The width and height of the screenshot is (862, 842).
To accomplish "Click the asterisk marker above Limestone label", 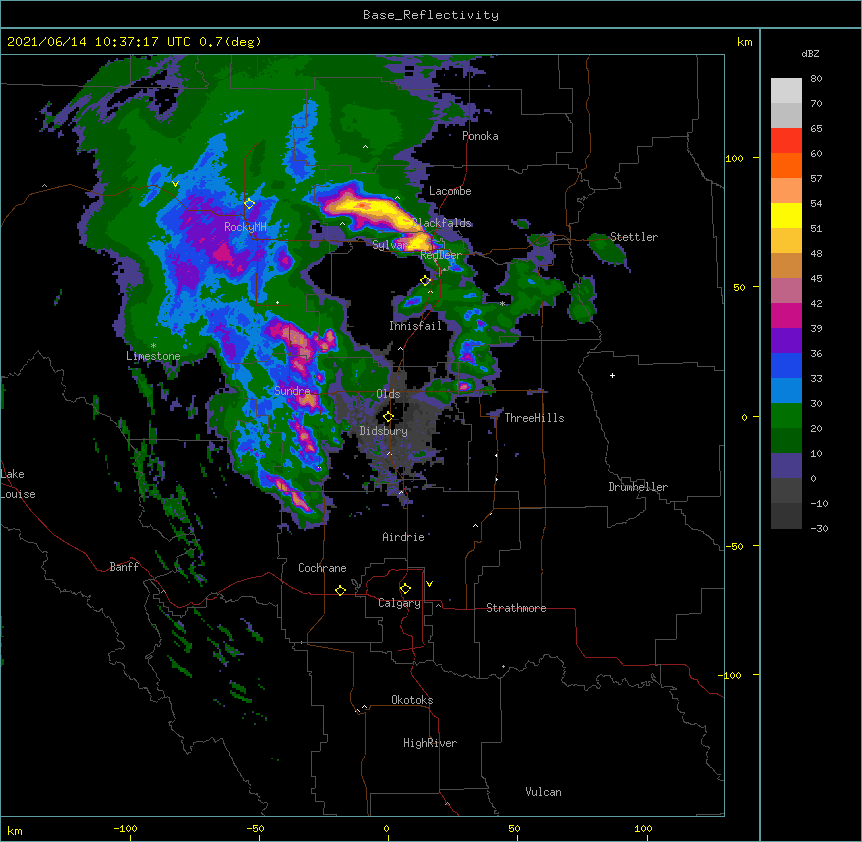I will 153,346.
